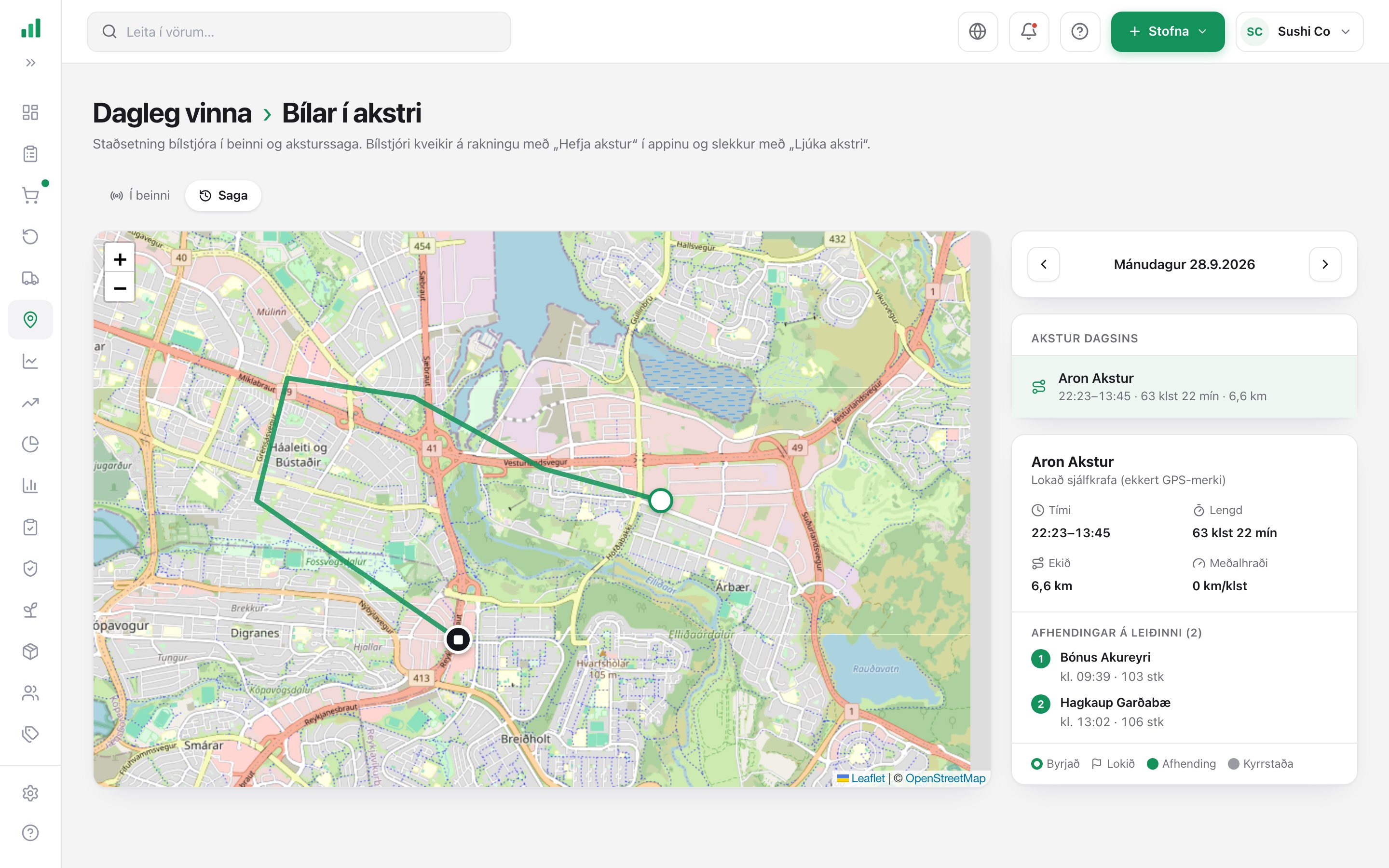The width and height of the screenshot is (1389, 868).
Task: Open the package box icon in sidebar
Action: pos(30,651)
